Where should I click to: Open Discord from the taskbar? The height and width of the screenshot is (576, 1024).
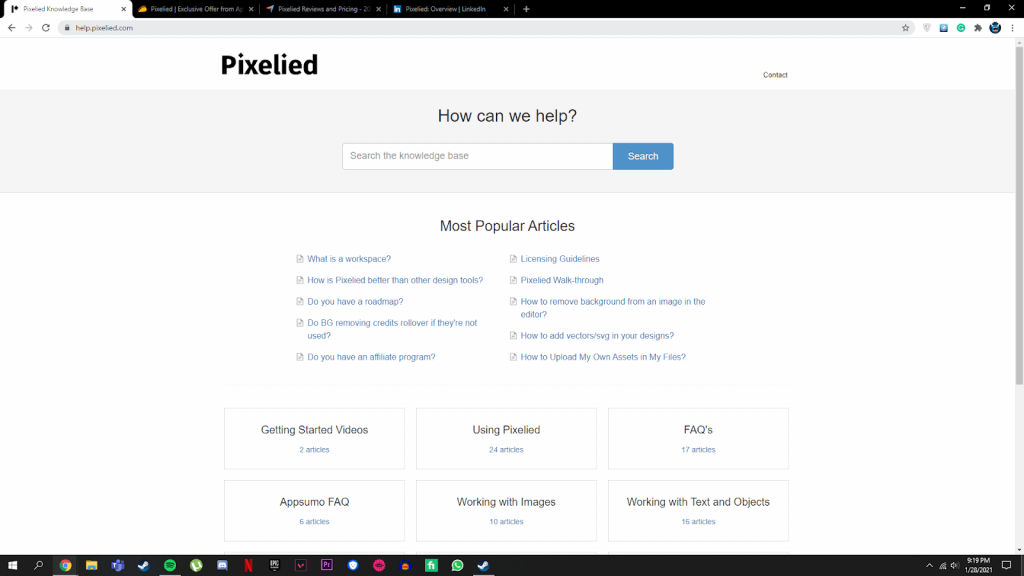click(x=222, y=566)
